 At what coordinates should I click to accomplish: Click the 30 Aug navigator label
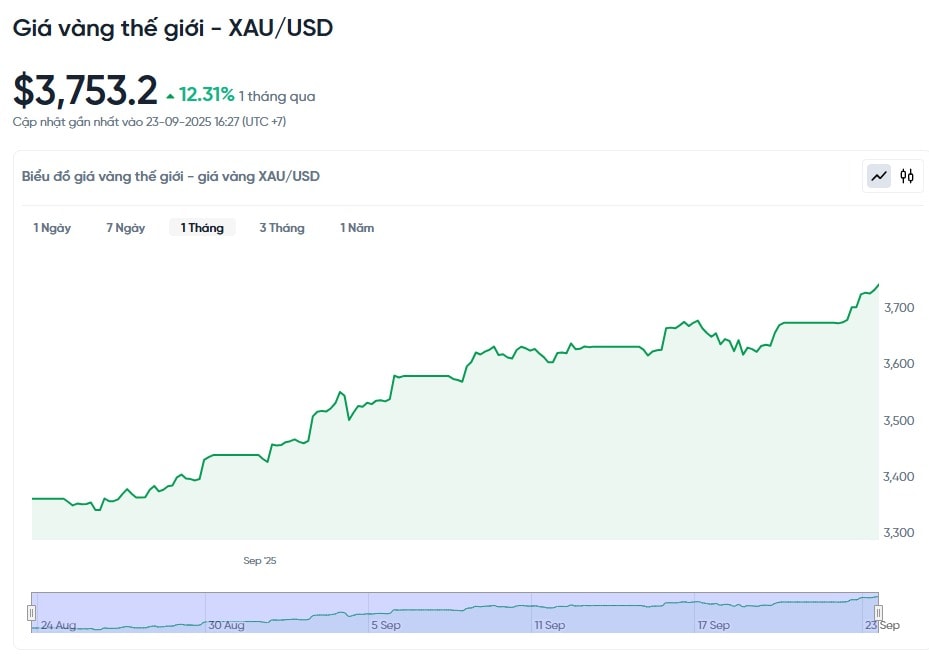click(226, 625)
